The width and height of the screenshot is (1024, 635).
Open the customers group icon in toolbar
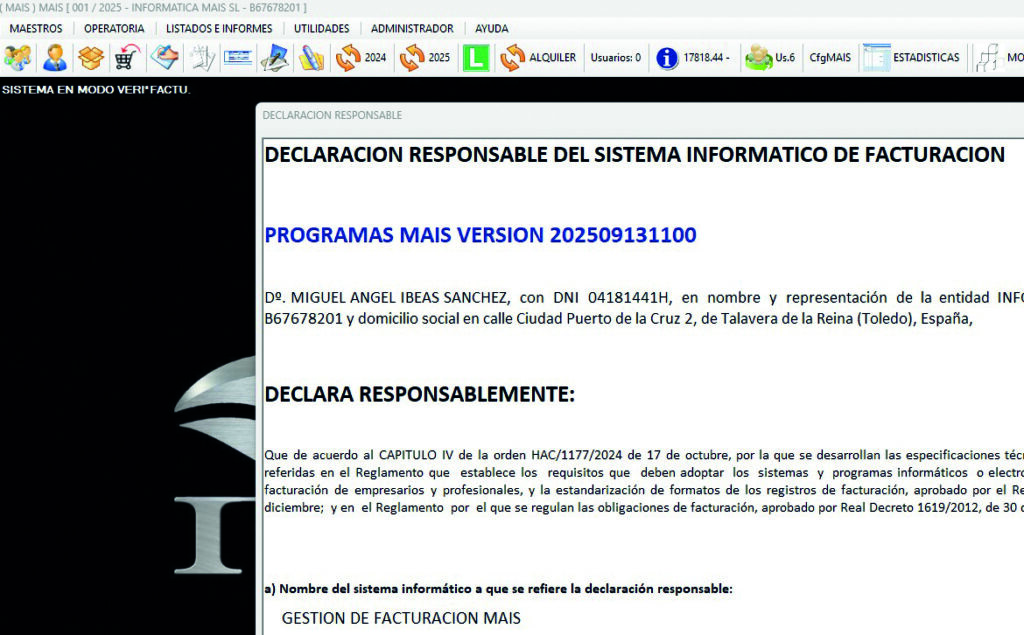[18, 58]
